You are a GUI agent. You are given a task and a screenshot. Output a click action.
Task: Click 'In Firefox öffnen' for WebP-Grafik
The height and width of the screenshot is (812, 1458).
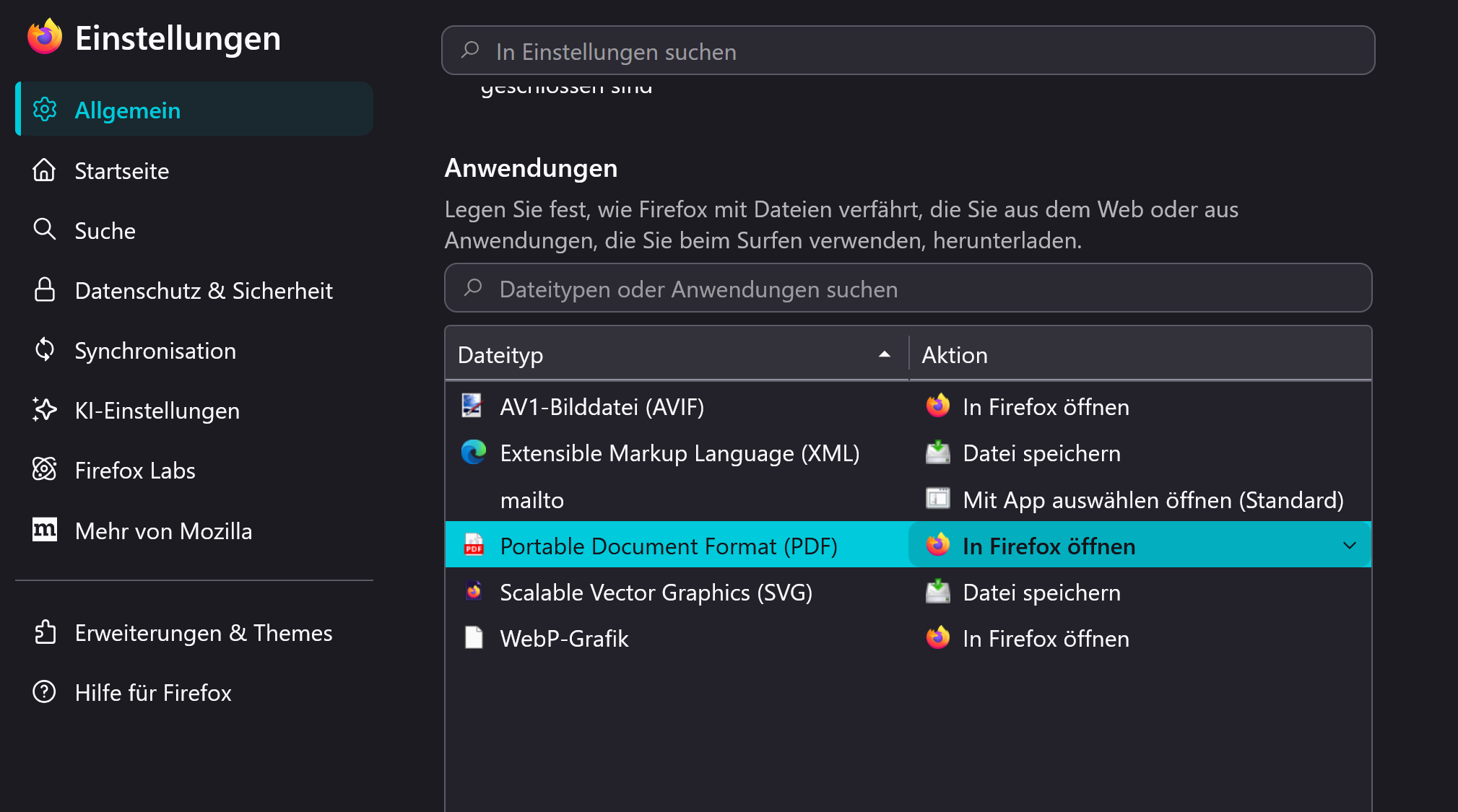pos(1046,638)
